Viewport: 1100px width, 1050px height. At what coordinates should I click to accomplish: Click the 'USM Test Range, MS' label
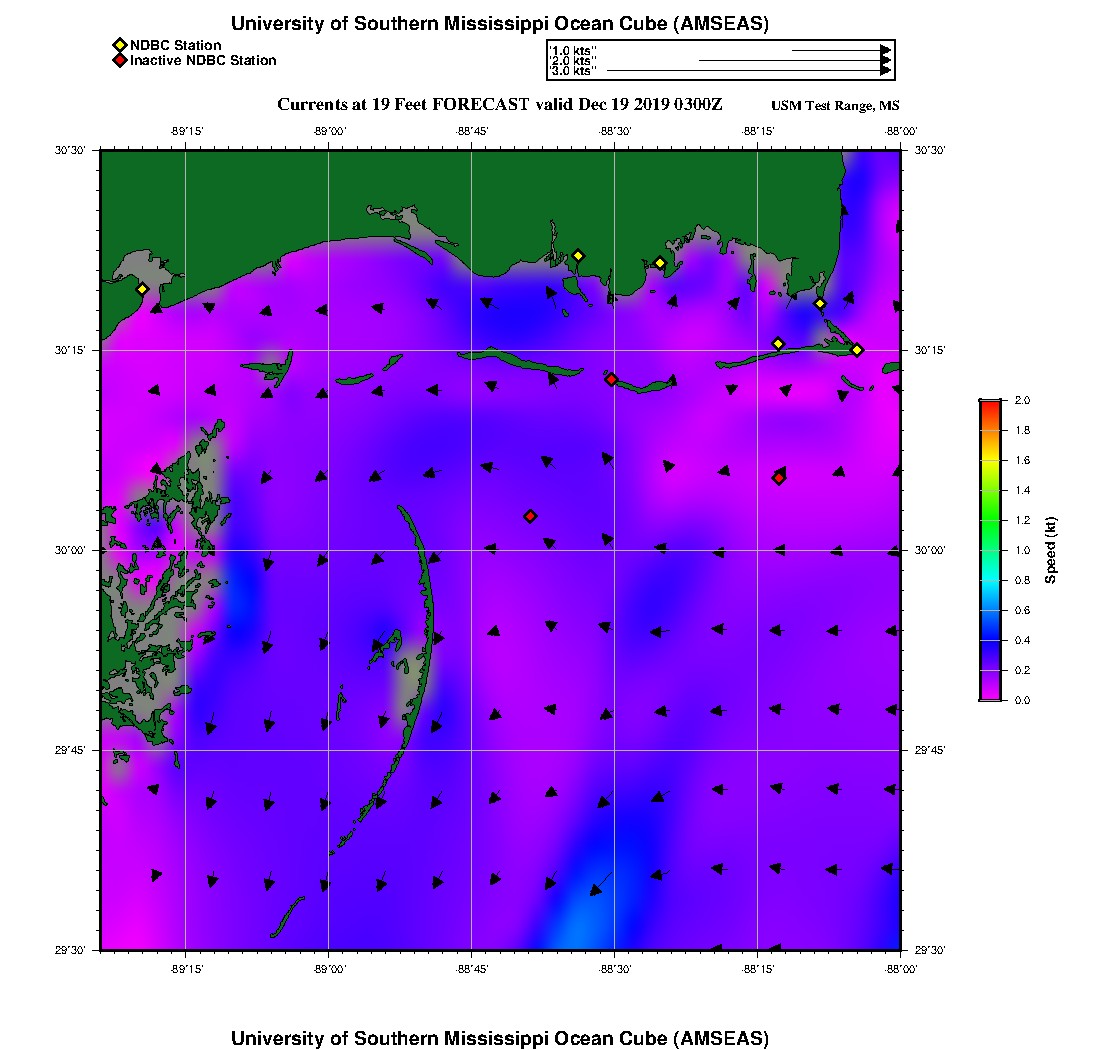[835, 106]
